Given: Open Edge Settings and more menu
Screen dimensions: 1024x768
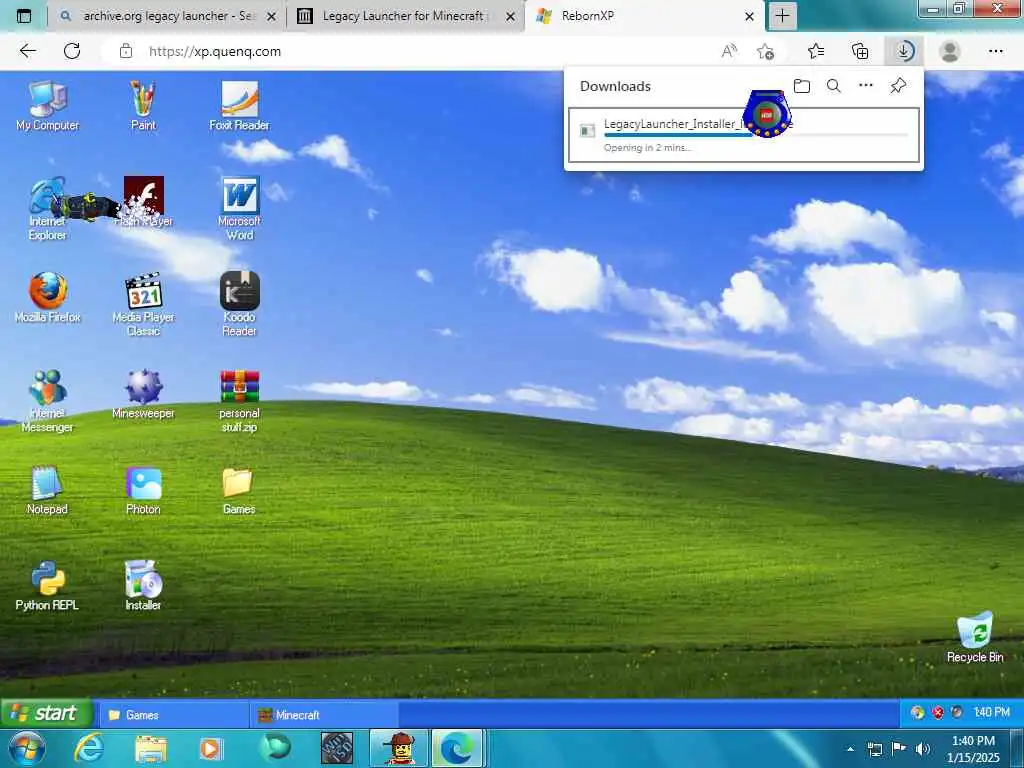Looking at the screenshot, I should point(996,51).
